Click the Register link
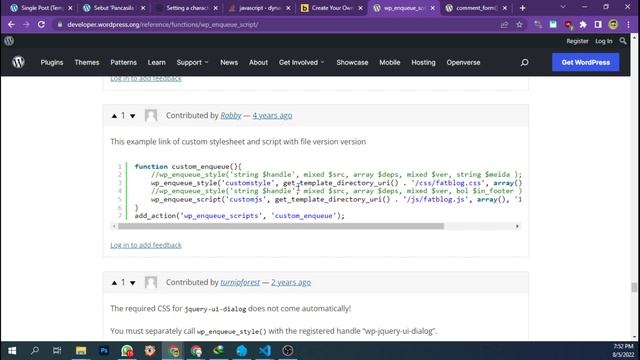Image resolution: width=640 pixels, height=360 pixels. pyautogui.click(x=577, y=41)
